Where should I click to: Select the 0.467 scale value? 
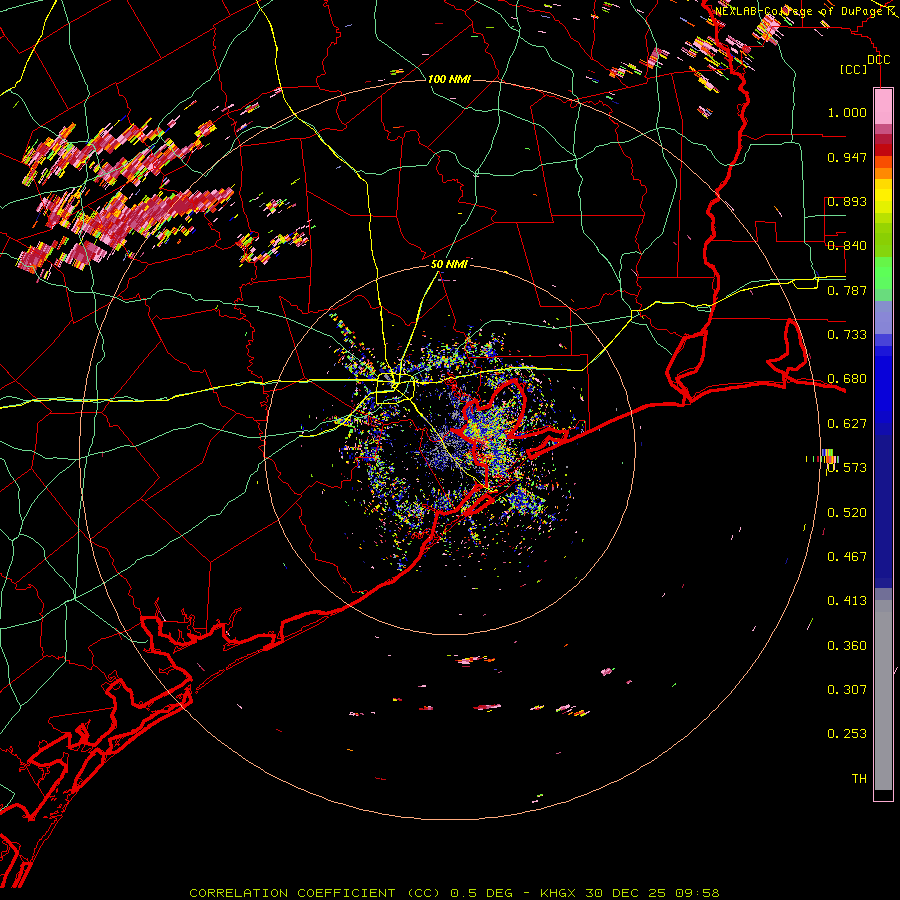pos(847,557)
